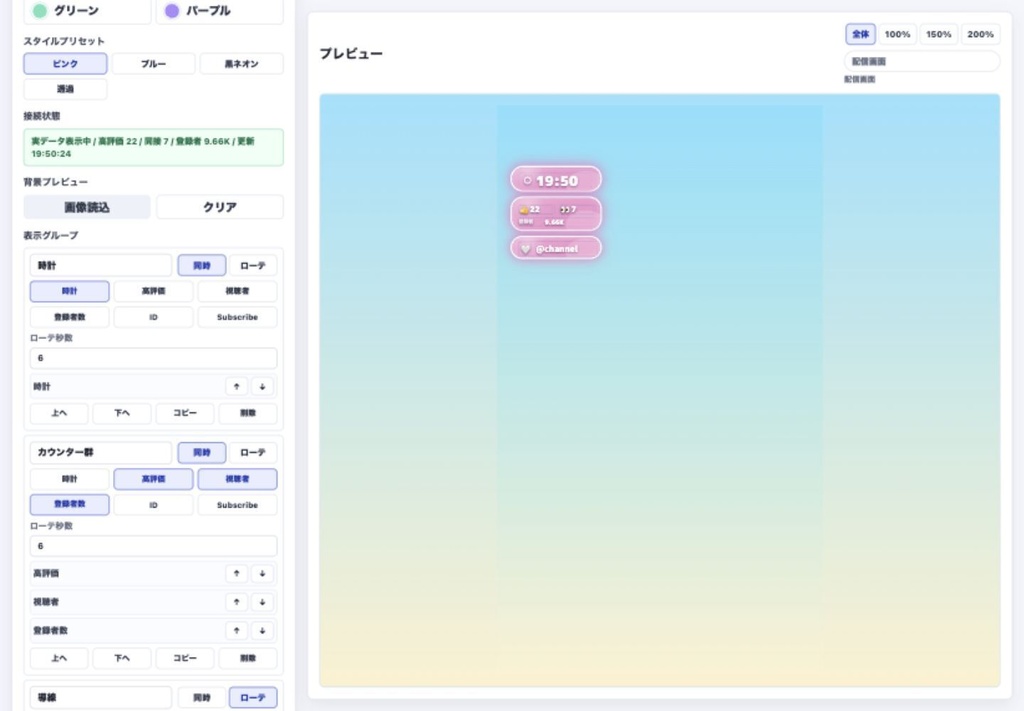Toggle ID chip in the カウンター群 group
The width and height of the screenshot is (1024, 711).
tap(153, 505)
